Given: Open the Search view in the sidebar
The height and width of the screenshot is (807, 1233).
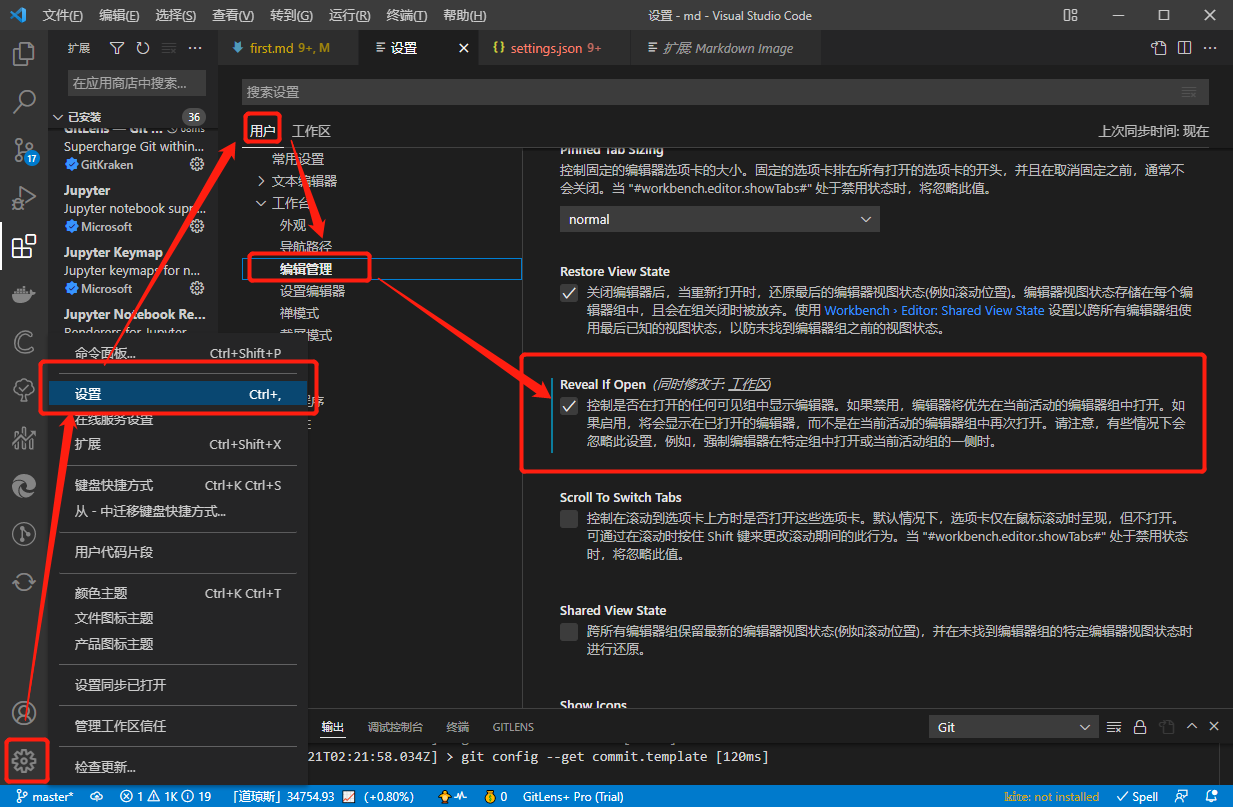Looking at the screenshot, I should pyautogui.click(x=24, y=102).
